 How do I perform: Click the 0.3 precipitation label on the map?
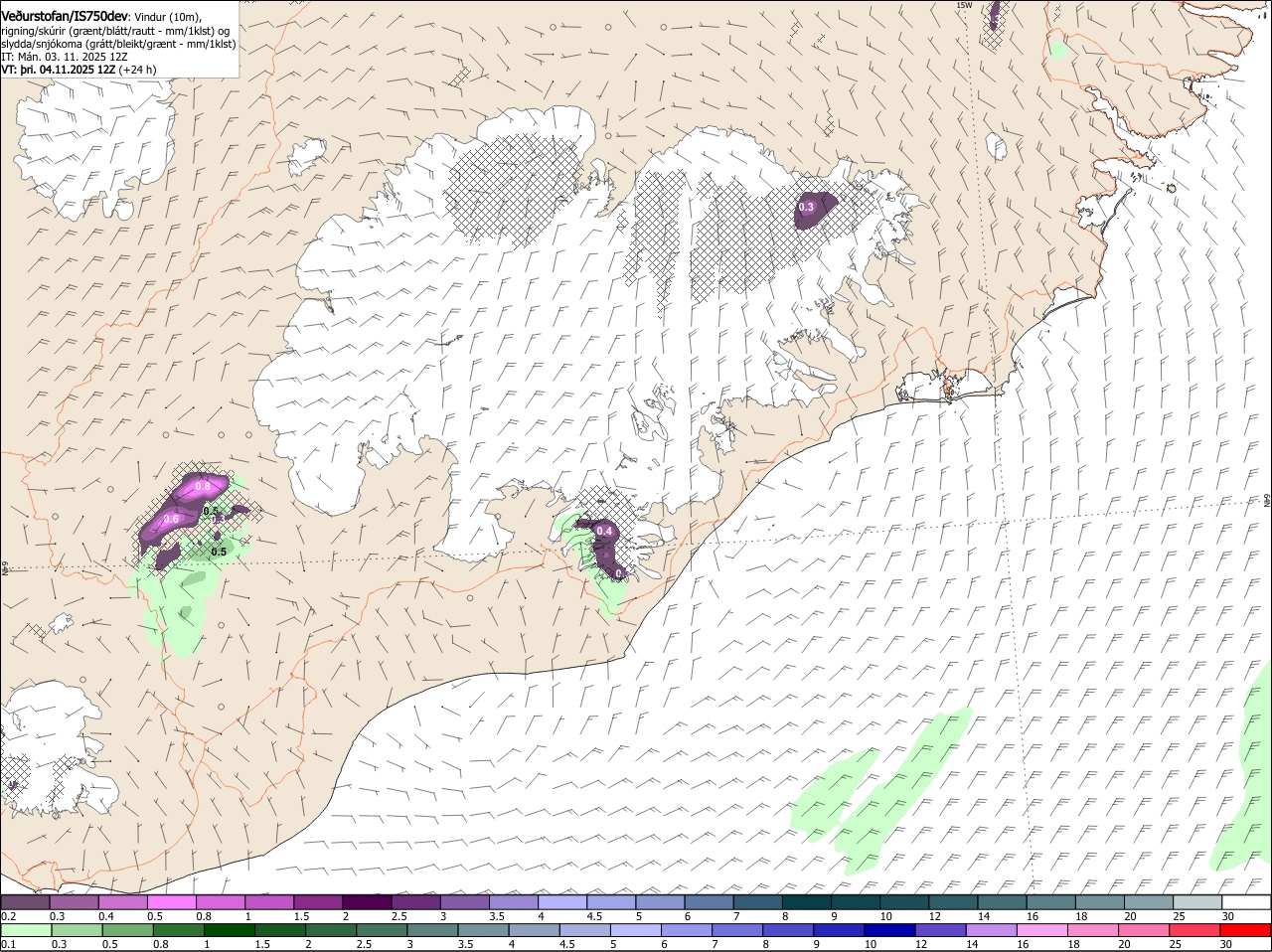click(x=806, y=207)
